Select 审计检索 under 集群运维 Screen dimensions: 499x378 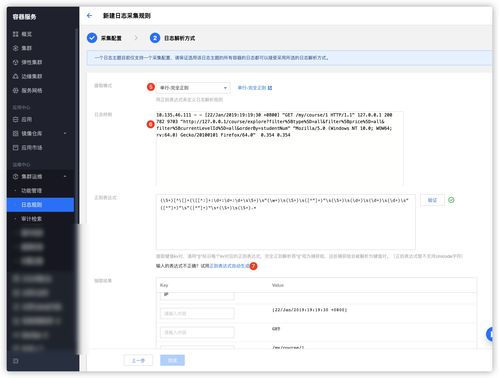[32, 219]
